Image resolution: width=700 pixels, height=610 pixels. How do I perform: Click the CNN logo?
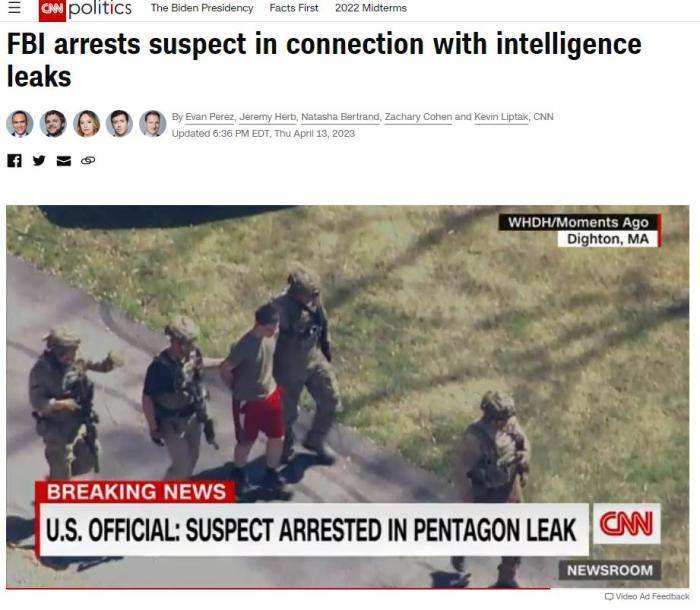click(52, 9)
